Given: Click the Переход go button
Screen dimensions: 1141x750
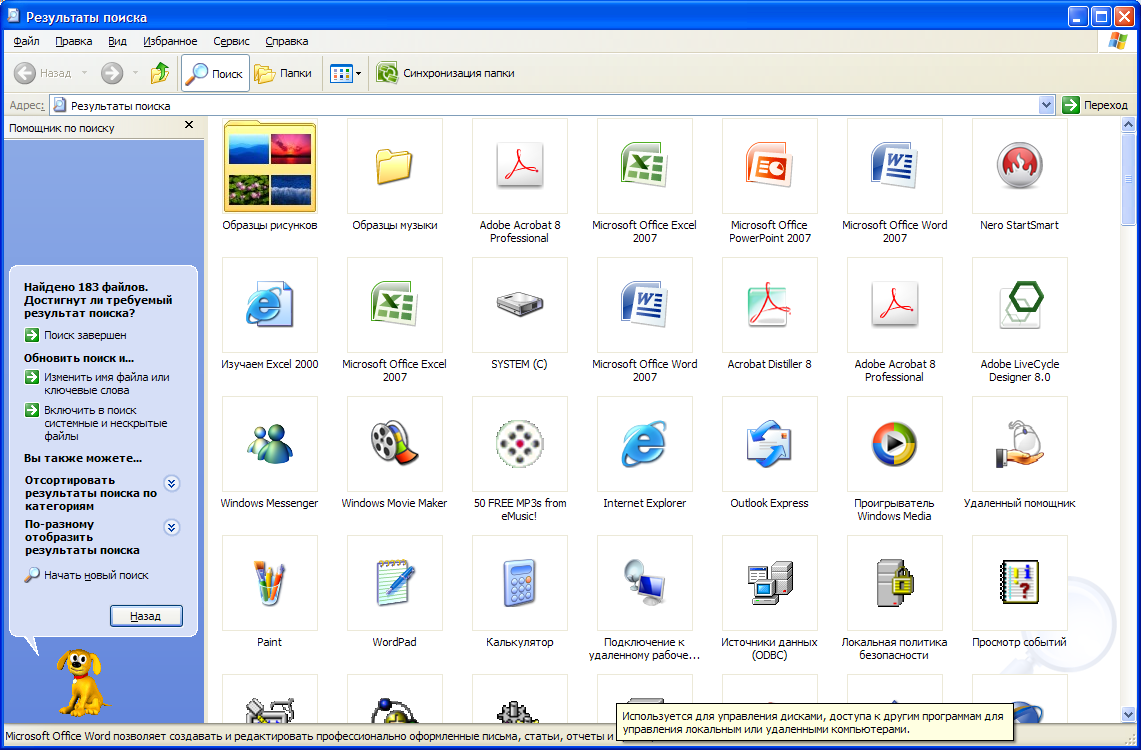Looking at the screenshot, I should 1095,105.
